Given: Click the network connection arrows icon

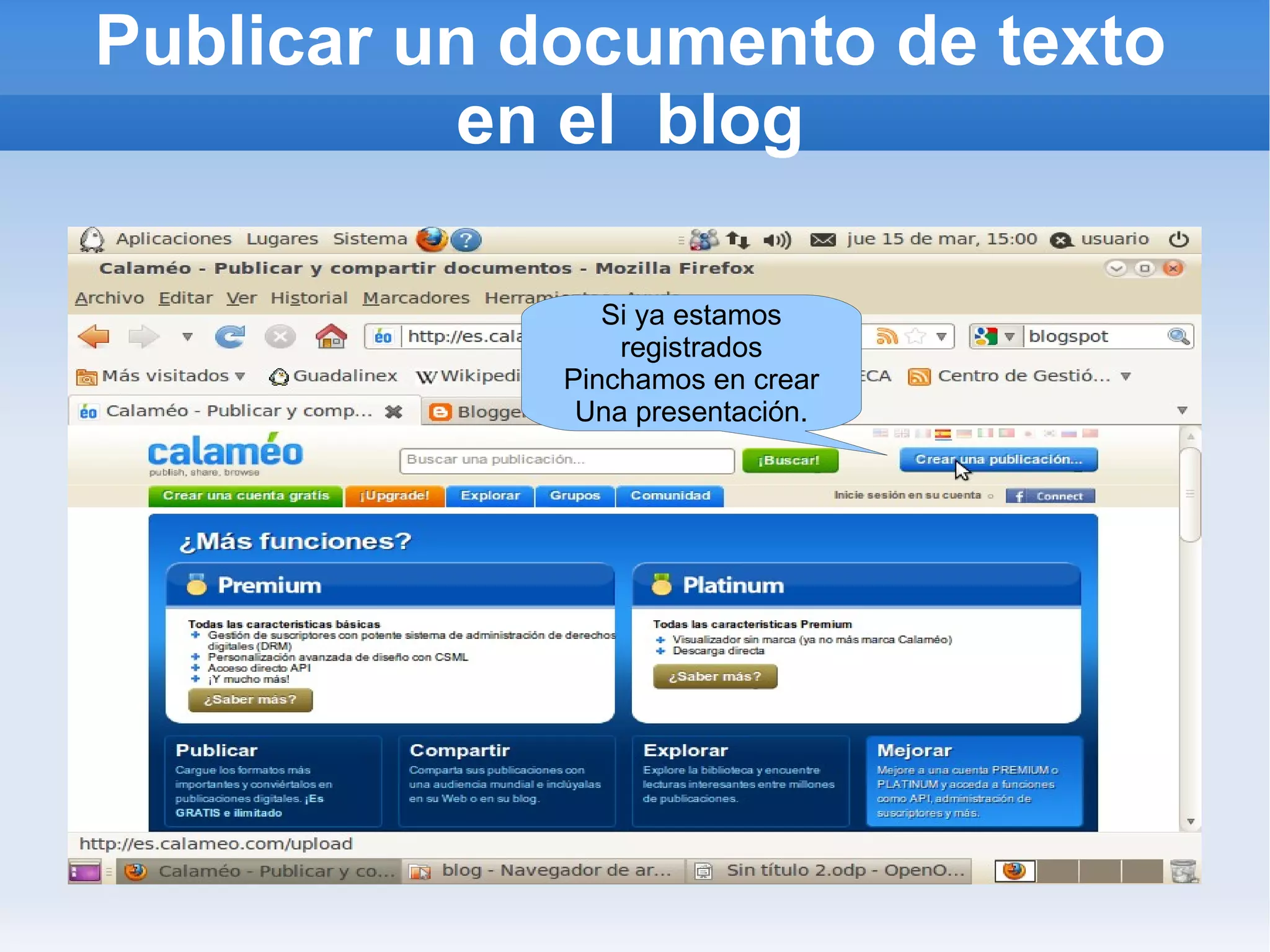Looking at the screenshot, I should [x=738, y=240].
